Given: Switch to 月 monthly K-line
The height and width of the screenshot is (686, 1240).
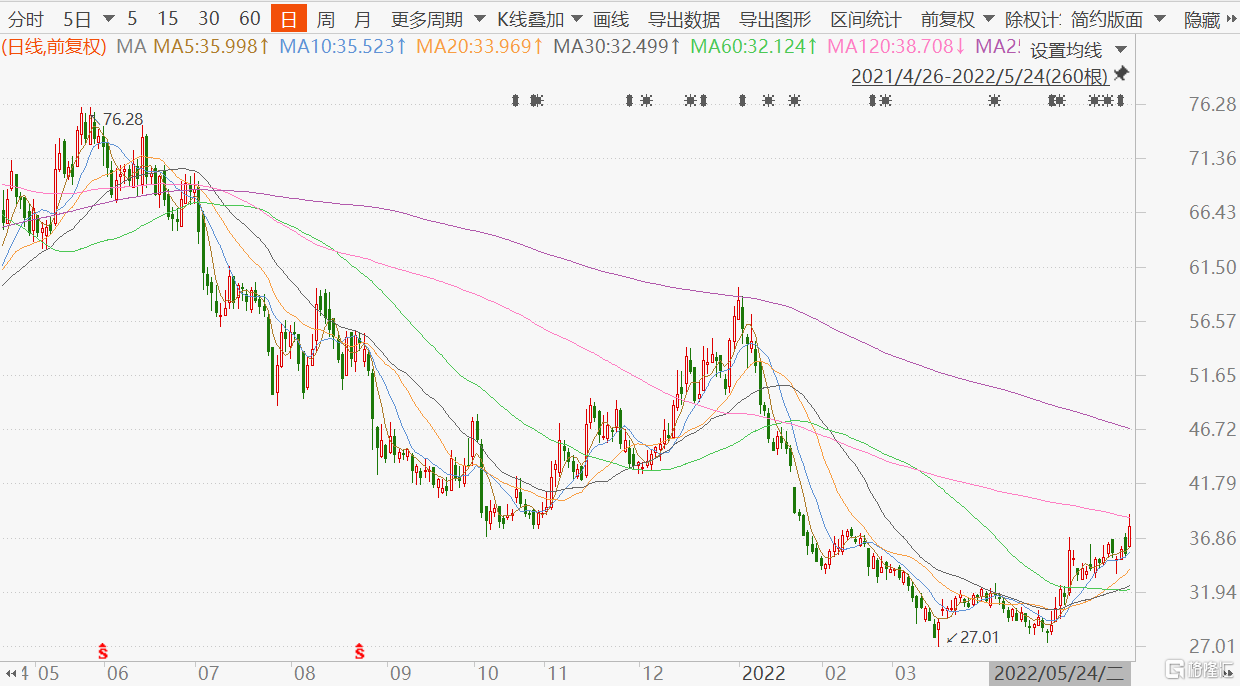Looking at the screenshot, I should tap(363, 19).
